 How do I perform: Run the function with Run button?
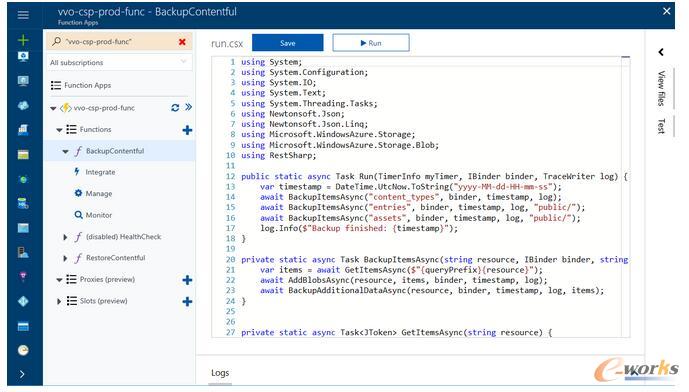click(x=371, y=43)
